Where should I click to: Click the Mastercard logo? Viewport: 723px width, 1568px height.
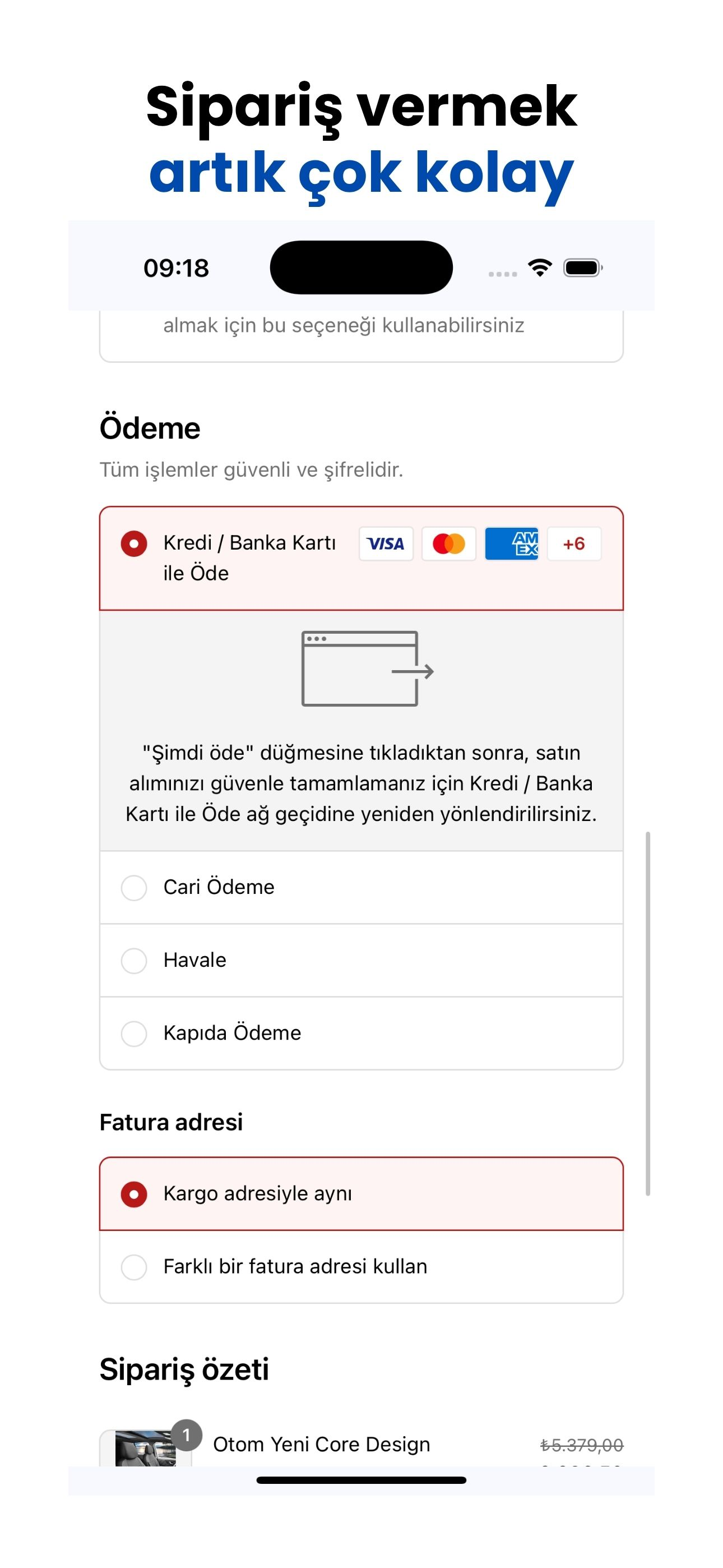coord(448,543)
